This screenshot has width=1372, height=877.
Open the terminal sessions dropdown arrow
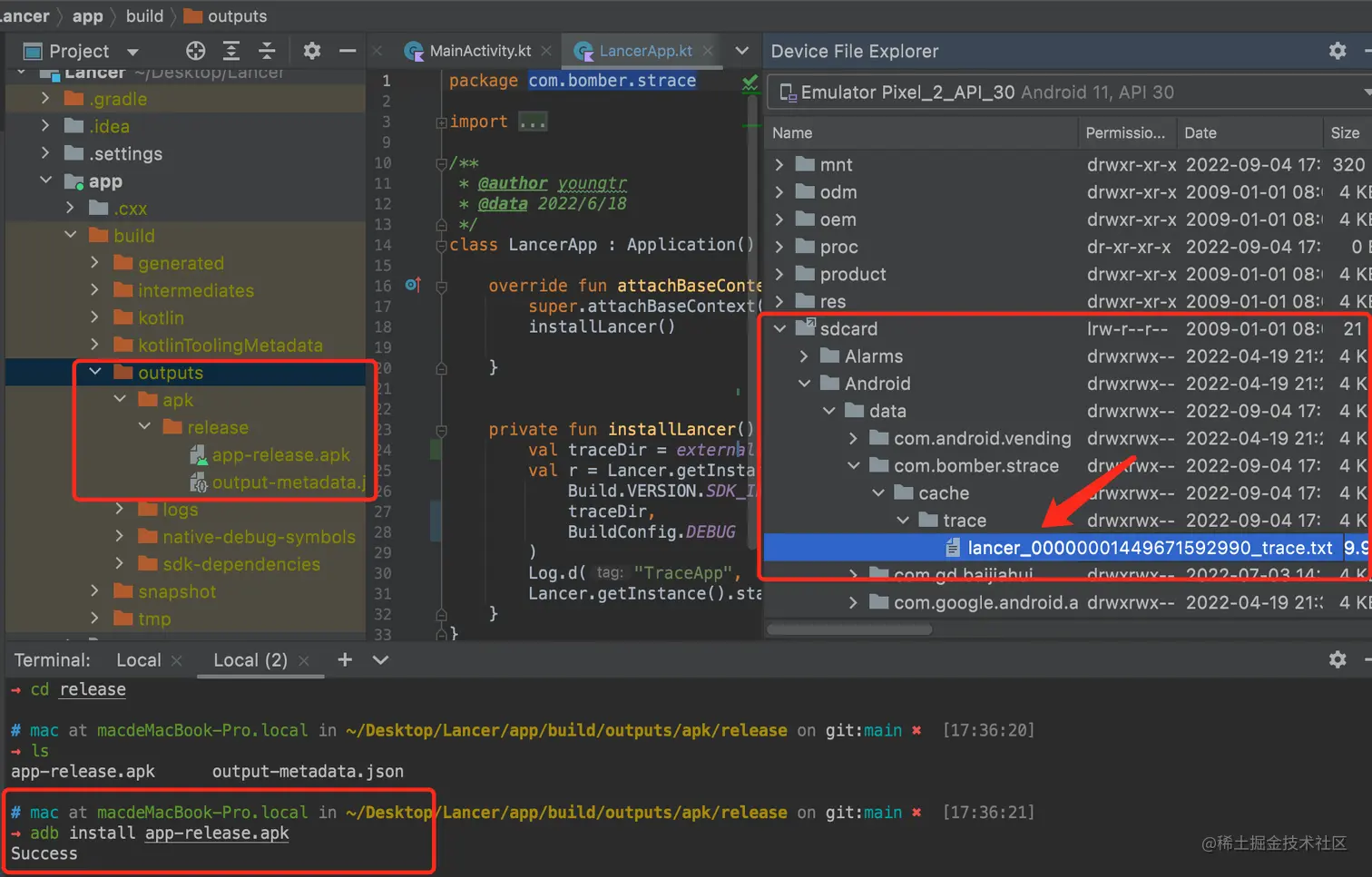381,659
